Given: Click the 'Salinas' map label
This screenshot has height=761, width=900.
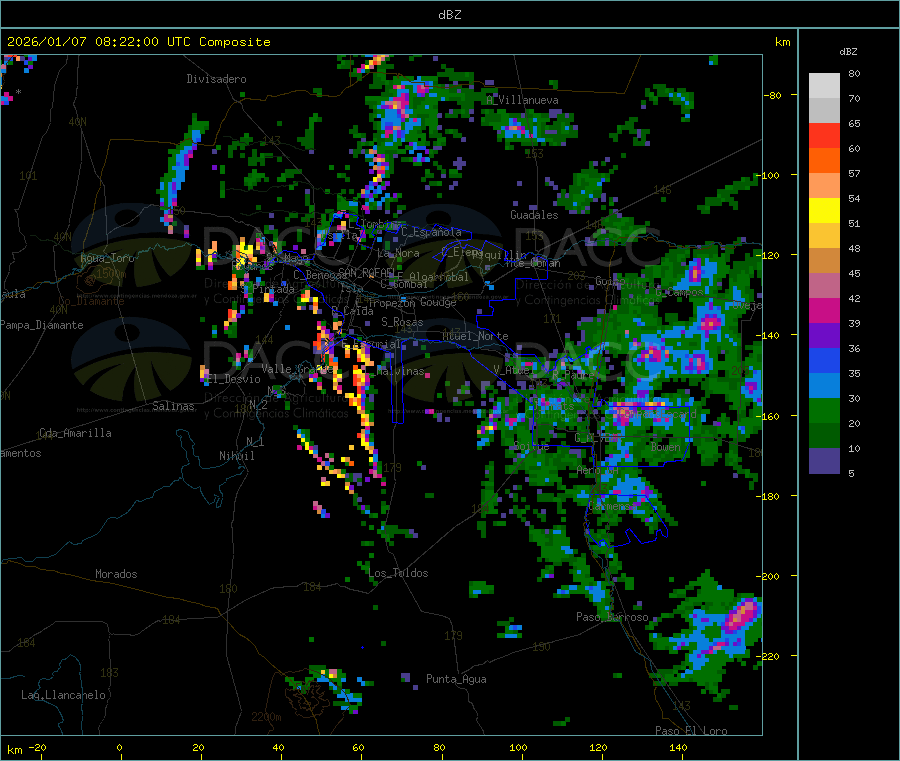Looking at the screenshot, I should click(x=173, y=406).
